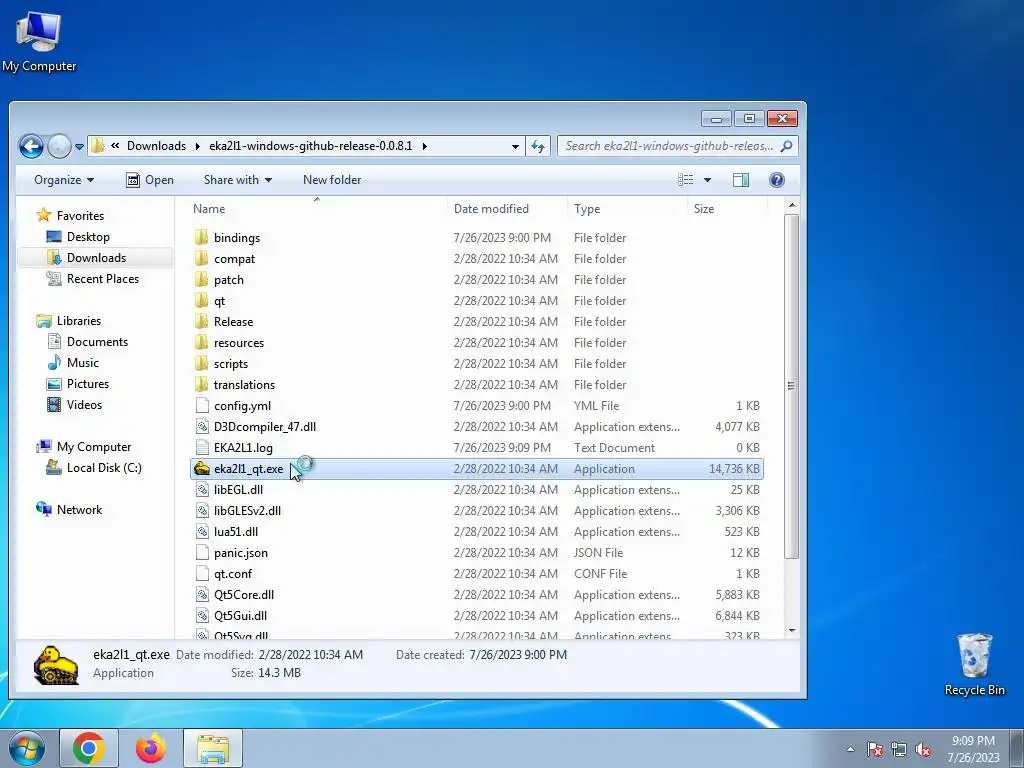Select the Release folder icon
This screenshot has width=1024, height=768.
click(202, 321)
